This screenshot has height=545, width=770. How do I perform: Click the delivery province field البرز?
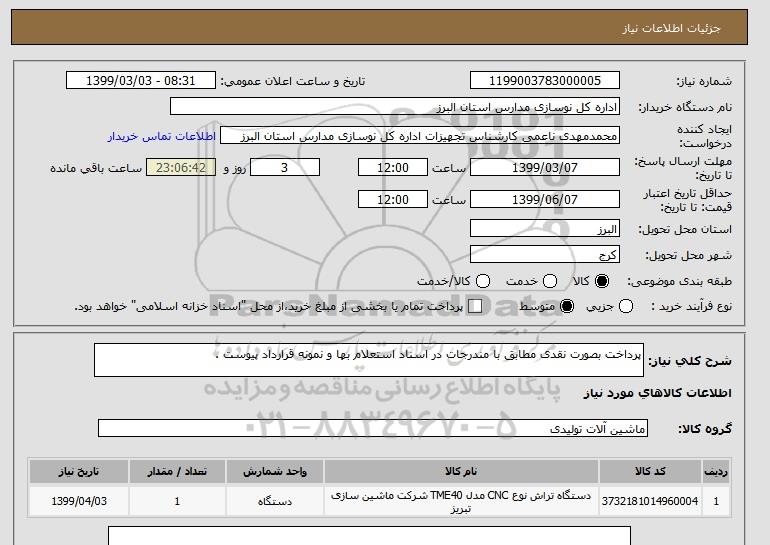545,228
